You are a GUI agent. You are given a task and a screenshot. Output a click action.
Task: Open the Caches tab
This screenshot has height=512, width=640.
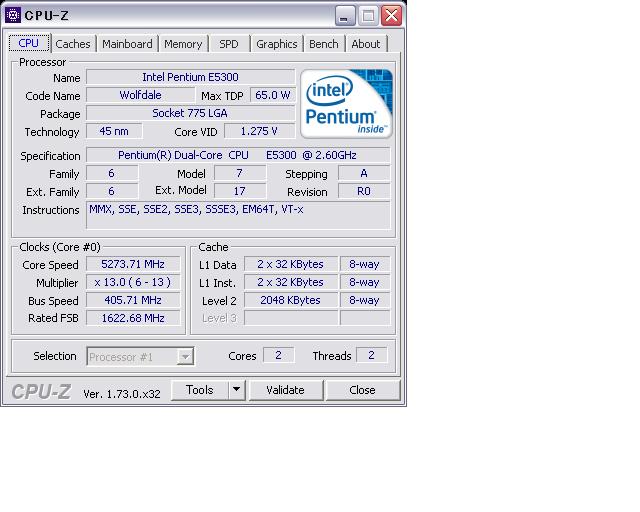(x=73, y=44)
